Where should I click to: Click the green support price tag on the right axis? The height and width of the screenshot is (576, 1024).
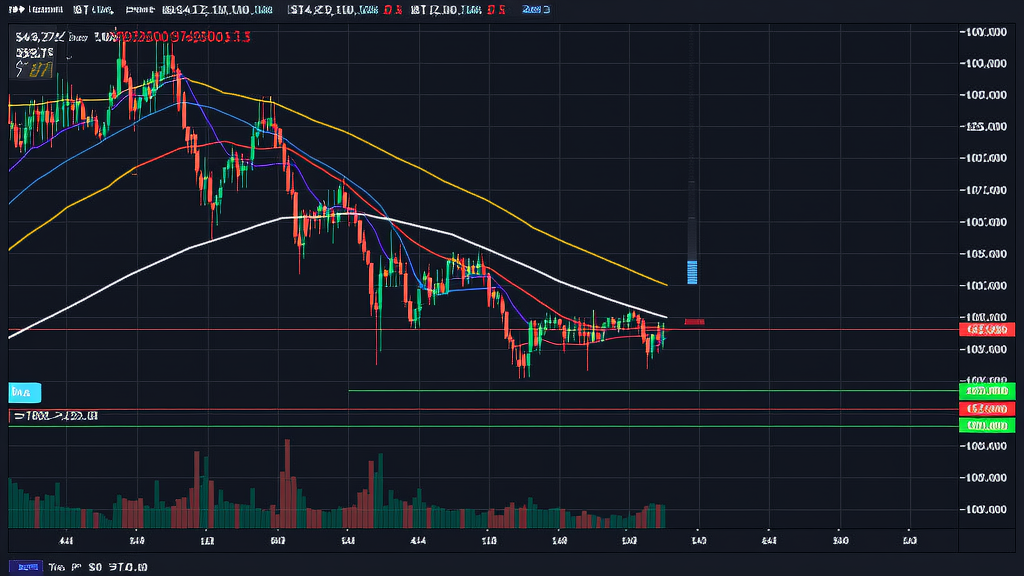(986, 391)
